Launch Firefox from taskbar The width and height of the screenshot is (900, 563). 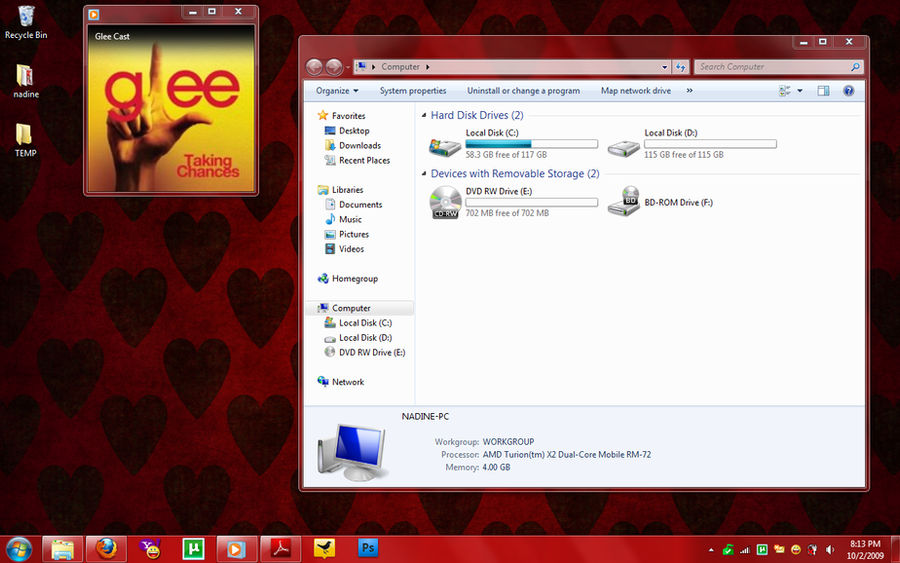pyautogui.click(x=106, y=549)
